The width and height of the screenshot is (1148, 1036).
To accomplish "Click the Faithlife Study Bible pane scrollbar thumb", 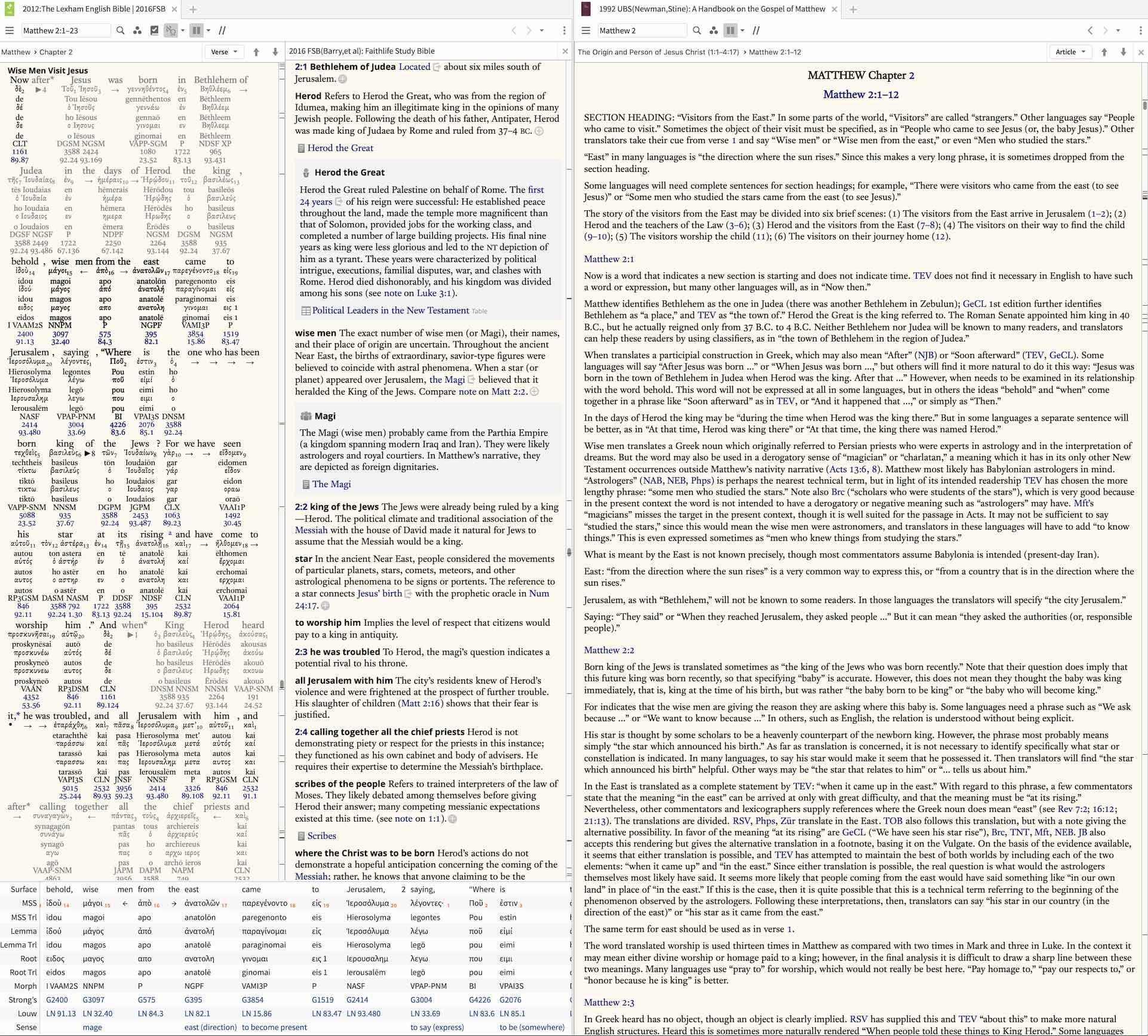I will (569, 552).
